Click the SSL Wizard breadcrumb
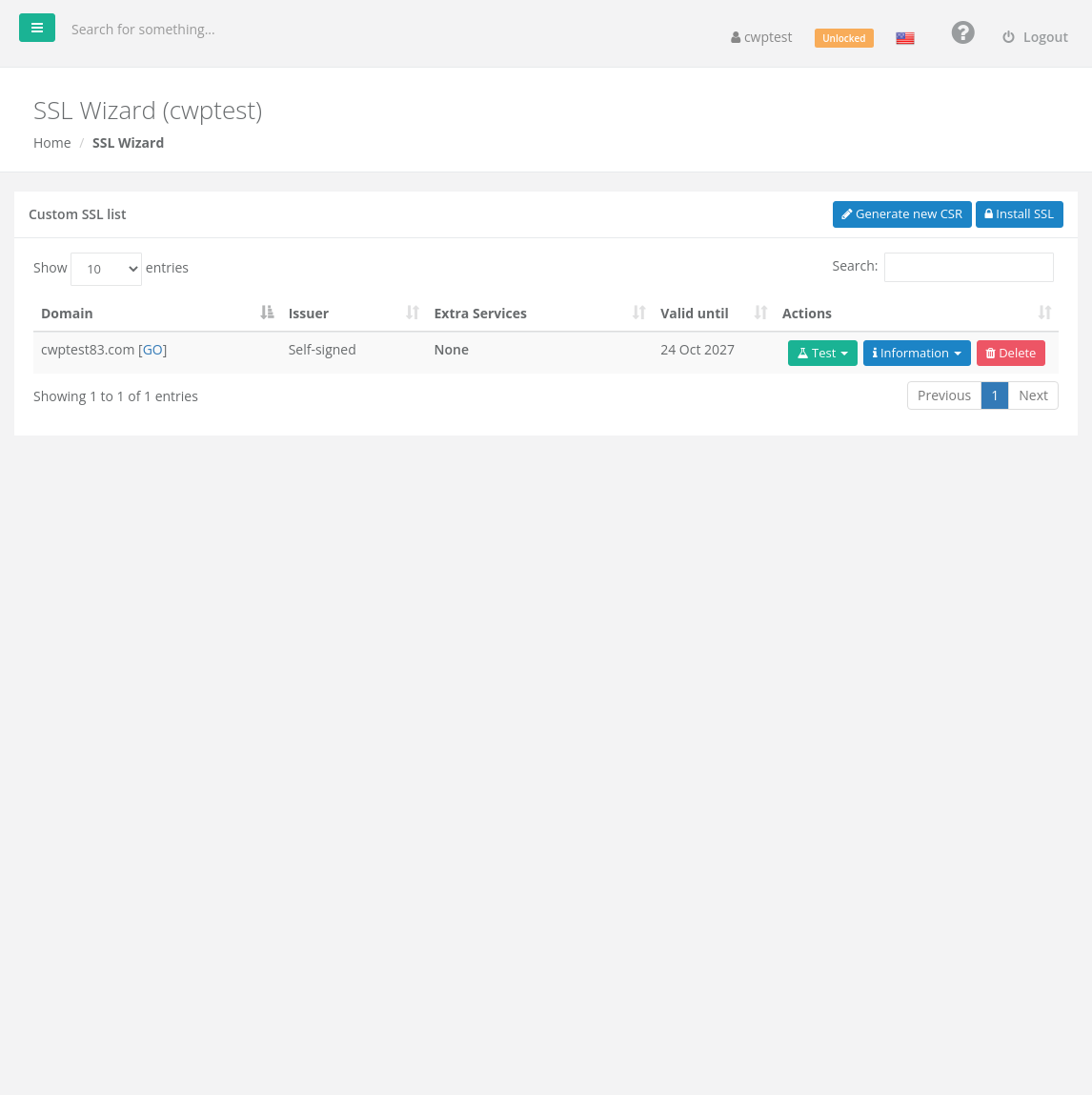This screenshot has height=1095, width=1092. 128,142
